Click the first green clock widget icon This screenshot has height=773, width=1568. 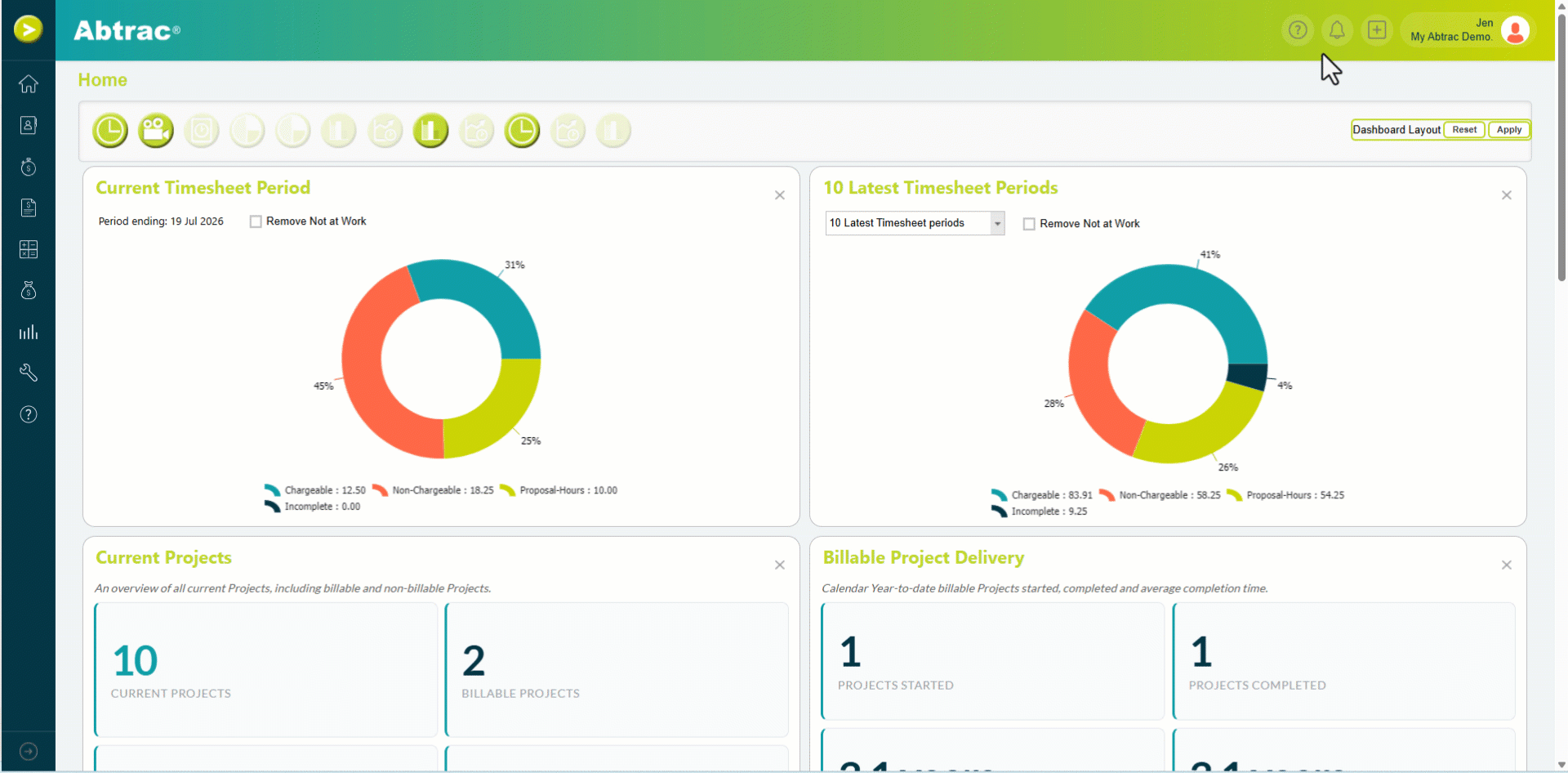coord(110,131)
